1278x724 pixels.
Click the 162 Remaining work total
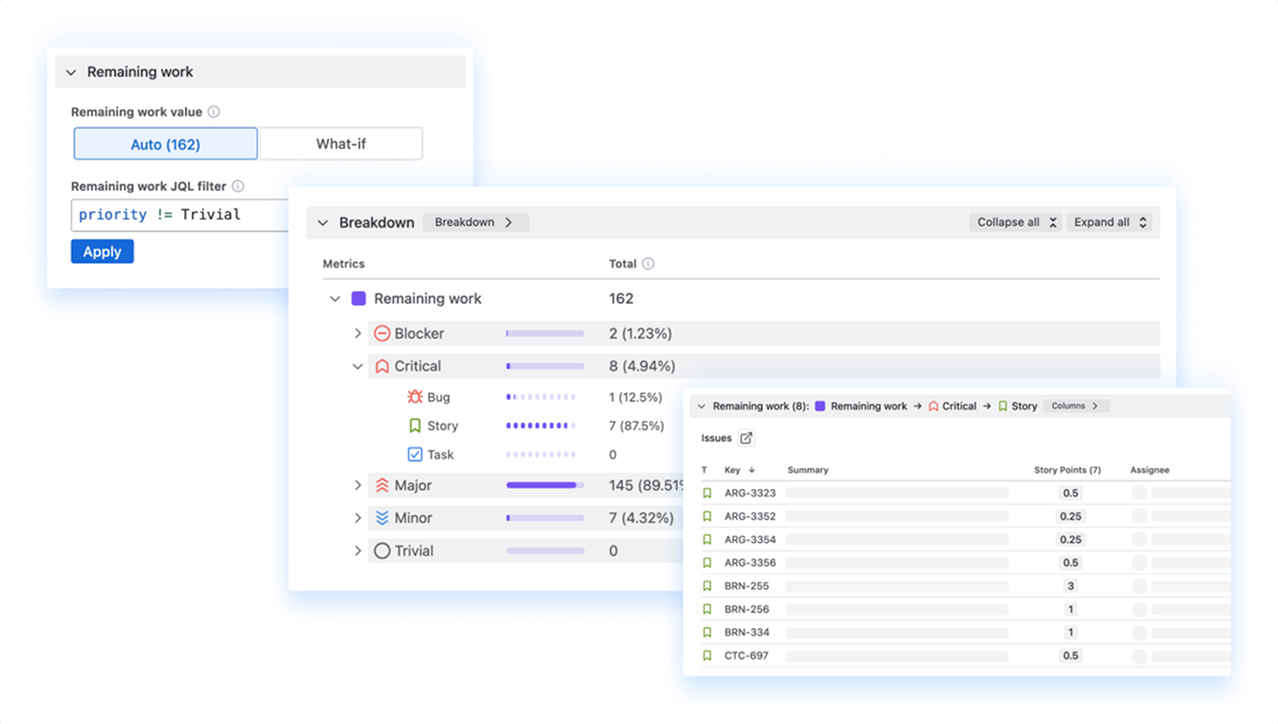(x=621, y=298)
